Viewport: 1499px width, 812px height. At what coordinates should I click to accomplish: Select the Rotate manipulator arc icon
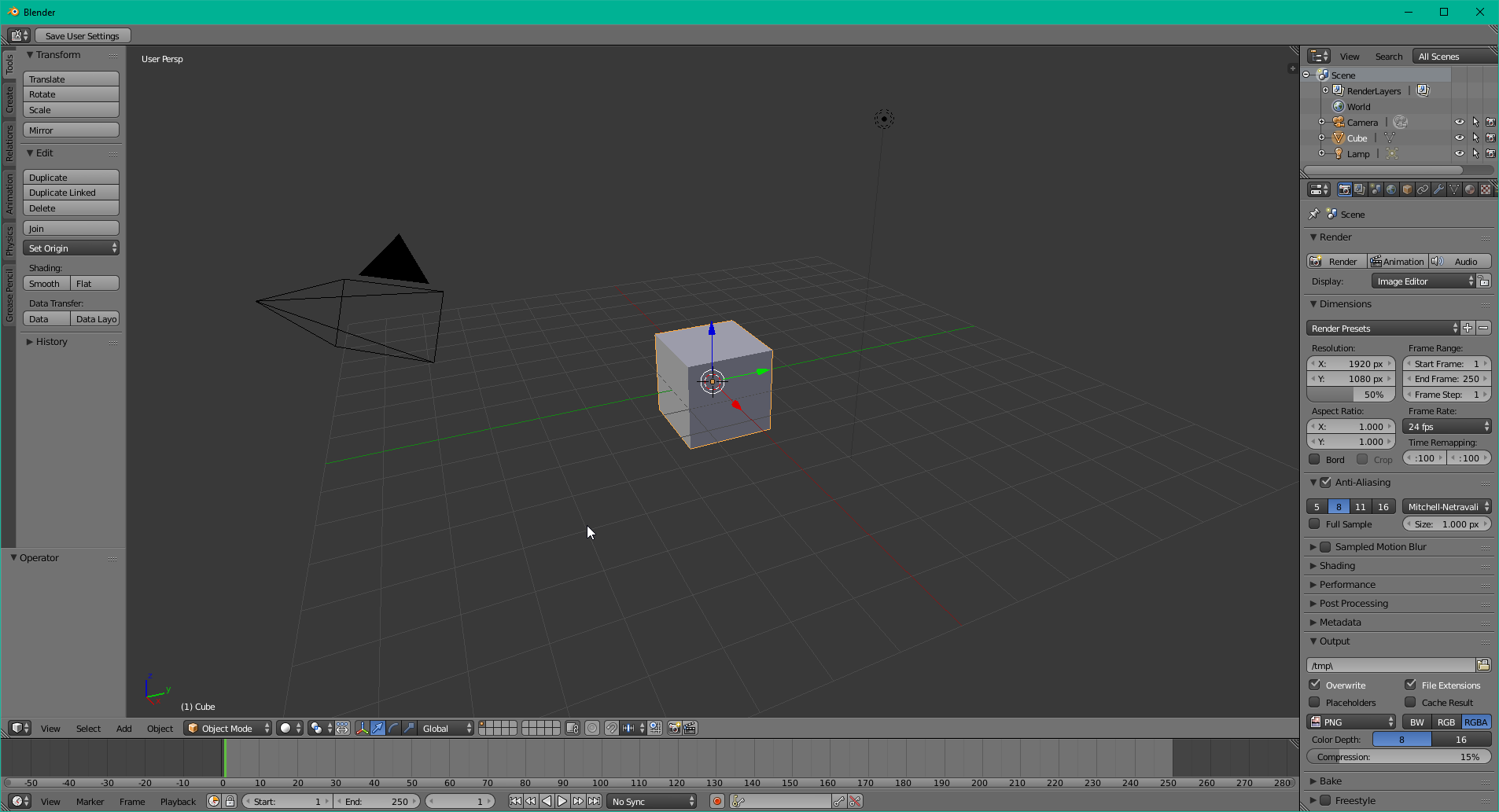(394, 728)
